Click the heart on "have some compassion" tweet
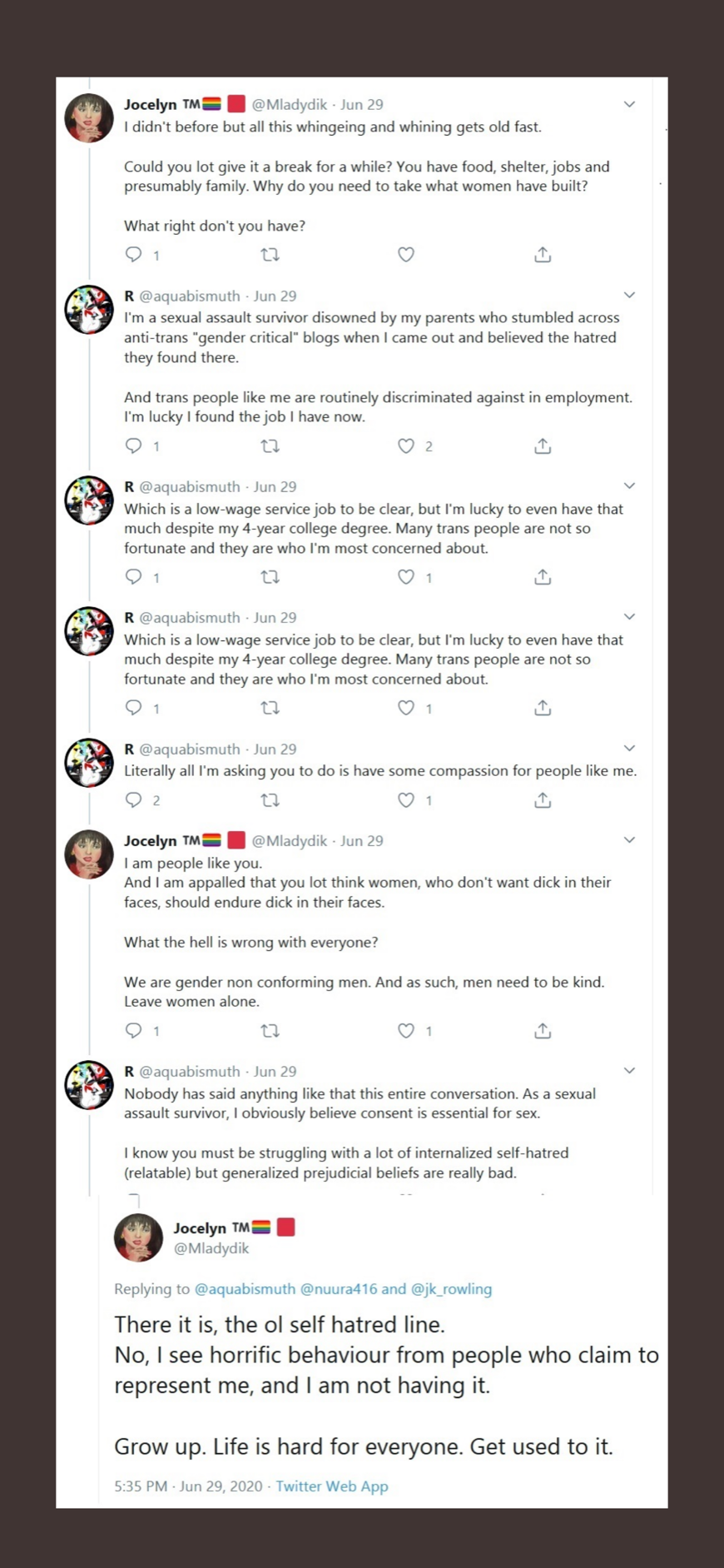The image size is (724, 1568). [x=405, y=800]
